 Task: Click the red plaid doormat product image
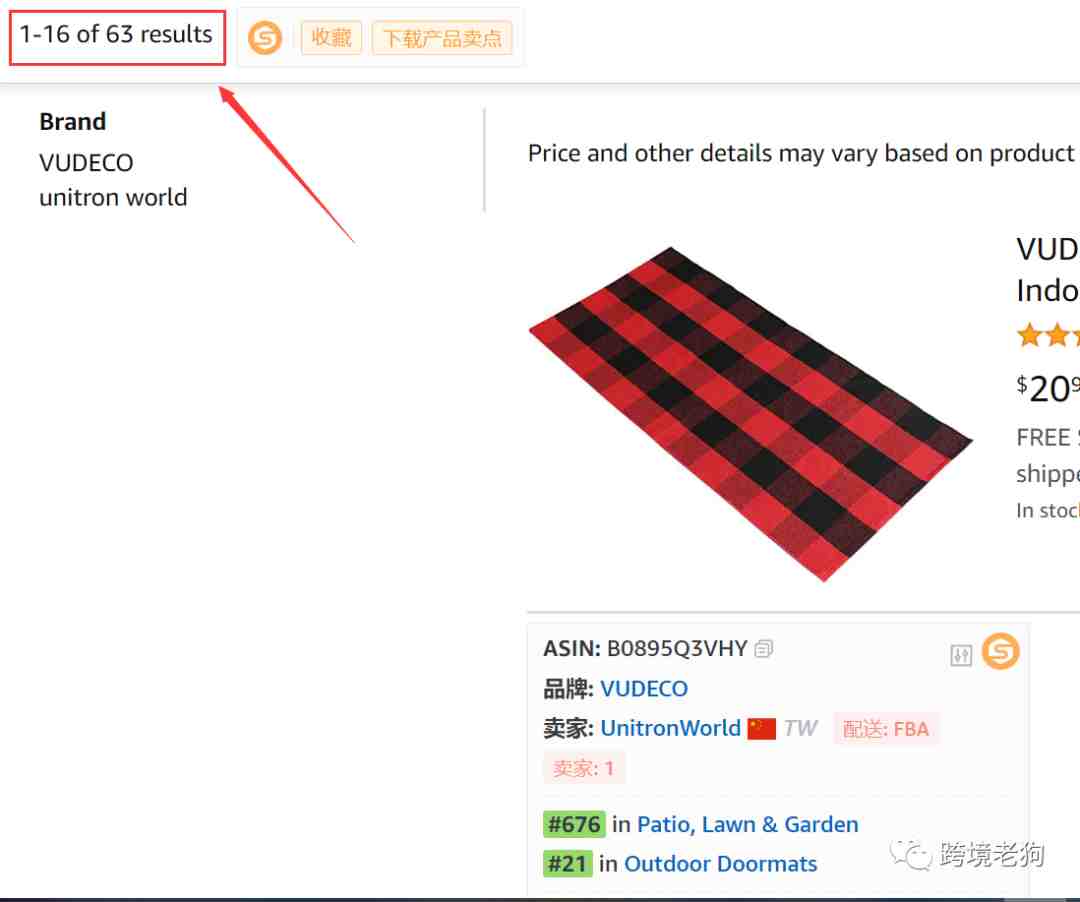750,414
